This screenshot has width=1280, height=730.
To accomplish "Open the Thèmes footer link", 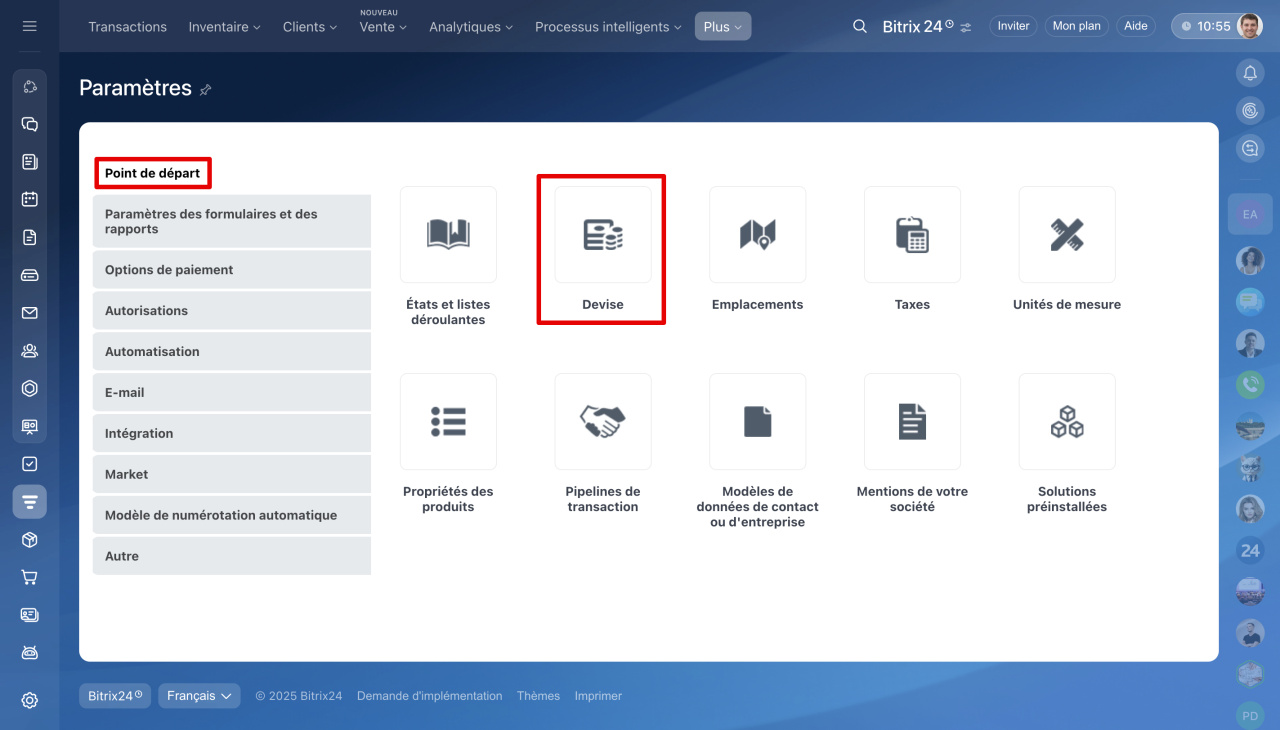I will coord(538,696).
